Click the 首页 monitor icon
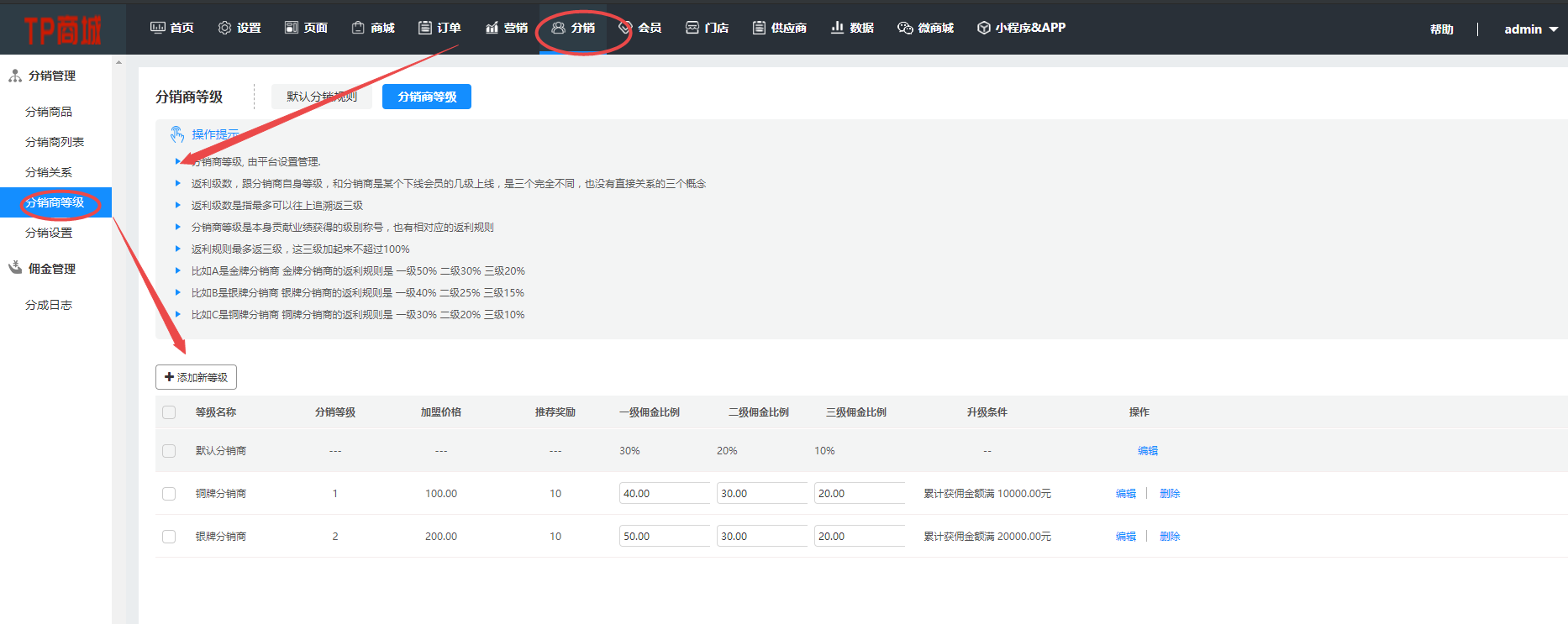The width and height of the screenshot is (1568, 624). point(157,28)
